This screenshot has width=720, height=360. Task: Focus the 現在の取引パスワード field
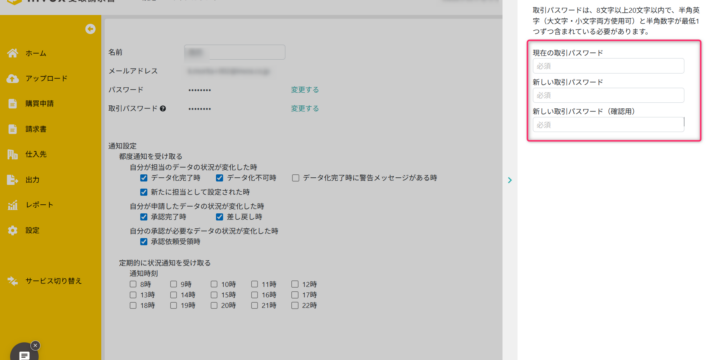coord(608,66)
